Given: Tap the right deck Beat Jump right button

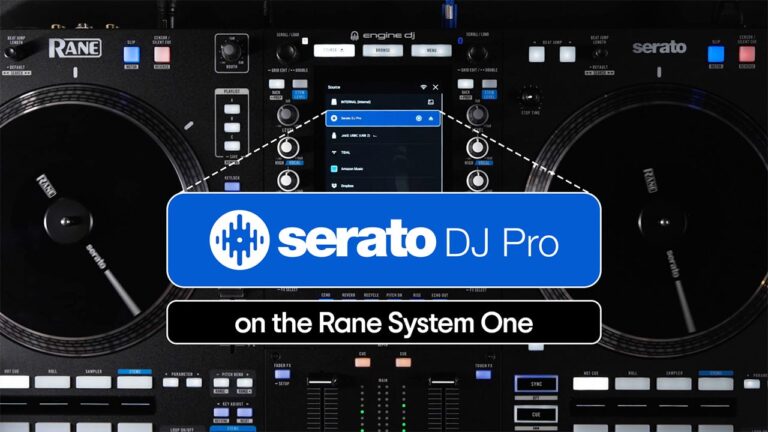Looking at the screenshot, I should tap(567, 54).
